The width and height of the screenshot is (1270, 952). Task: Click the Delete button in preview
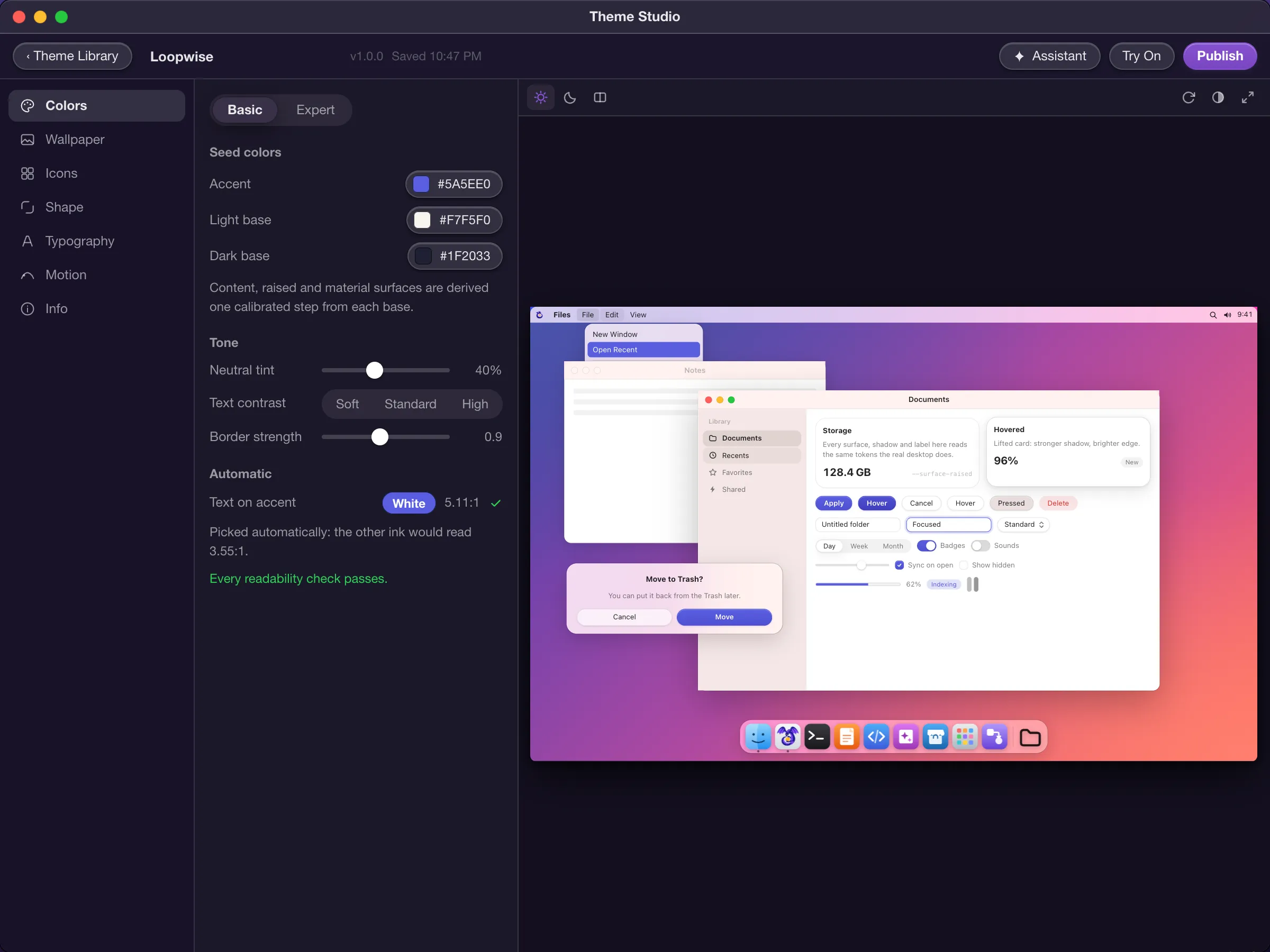pyautogui.click(x=1058, y=504)
